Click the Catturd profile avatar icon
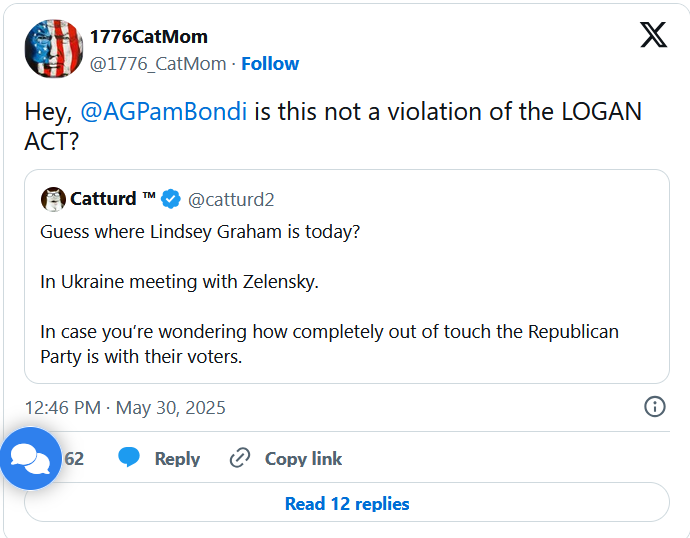 (x=53, y=199)
